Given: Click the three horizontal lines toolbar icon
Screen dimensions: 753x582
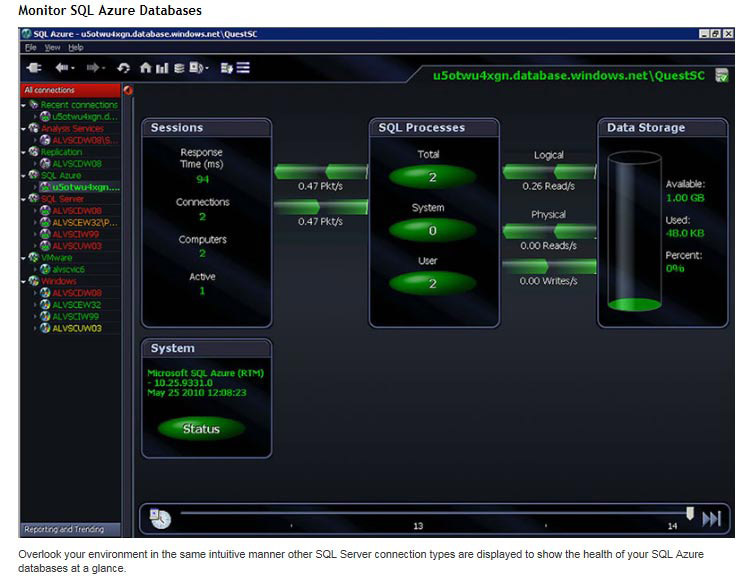Looking at the screenshot, I should pos(243,68).
